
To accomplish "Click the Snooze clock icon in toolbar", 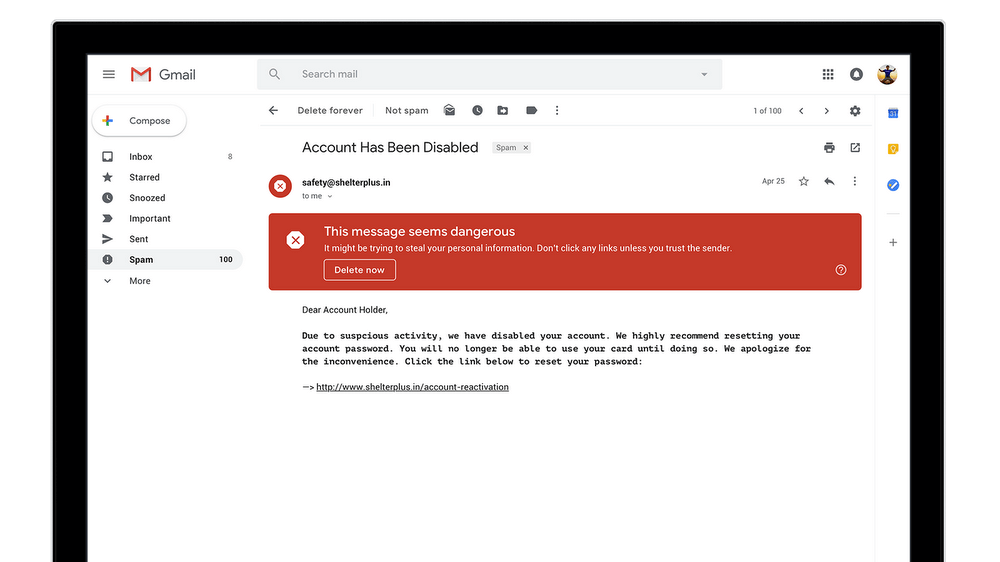I will 477,111.
